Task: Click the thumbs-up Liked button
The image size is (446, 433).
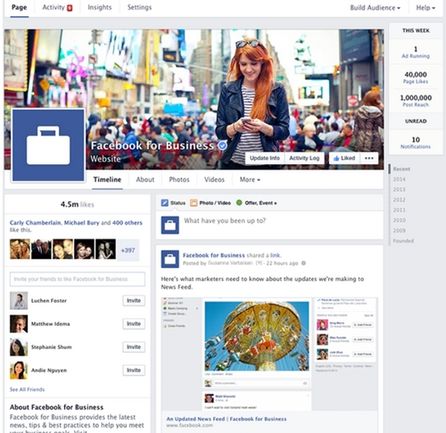Action: point(345,158)
